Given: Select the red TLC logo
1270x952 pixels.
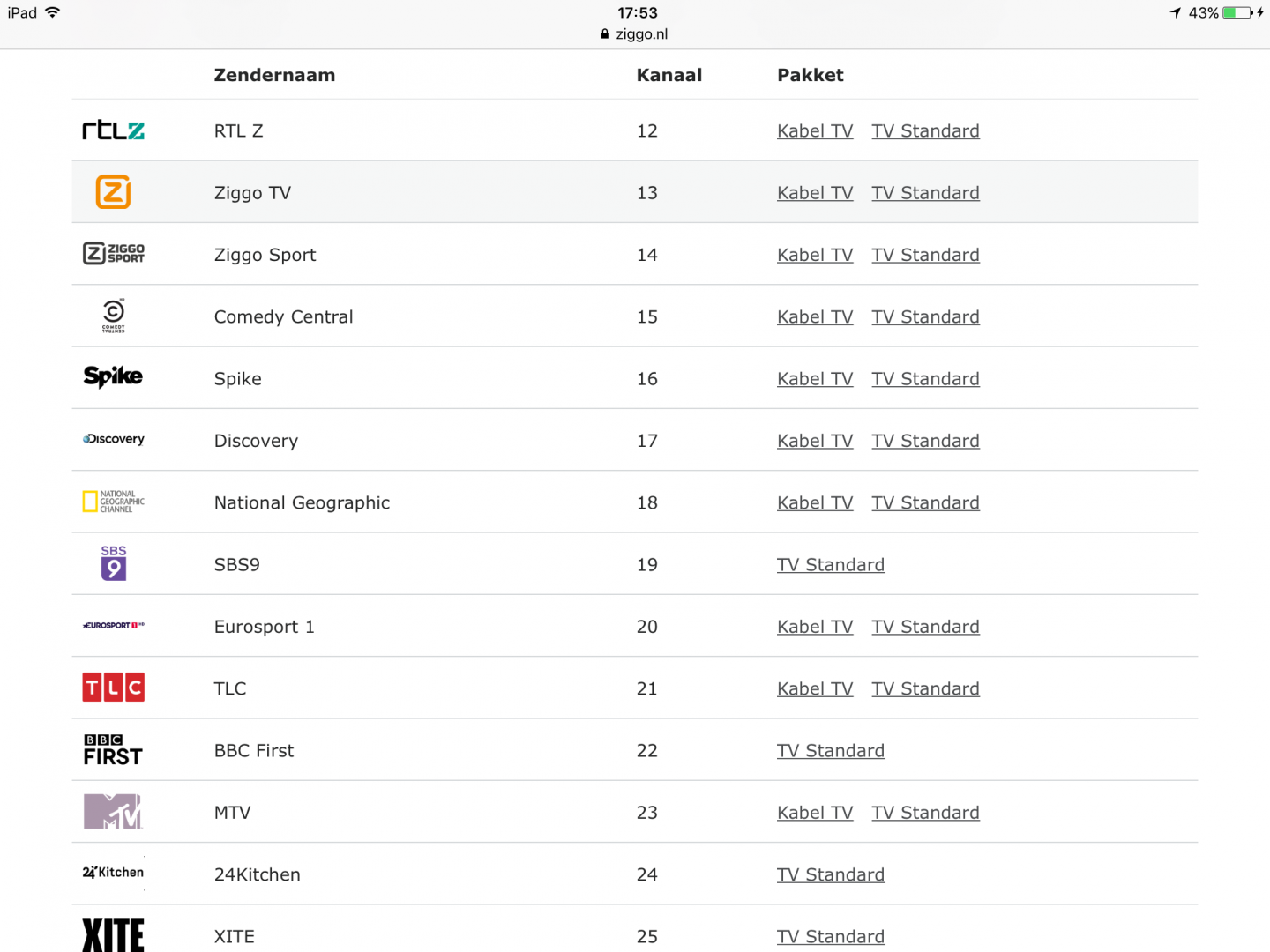Looking at the screenshot, I should point(113,688).
